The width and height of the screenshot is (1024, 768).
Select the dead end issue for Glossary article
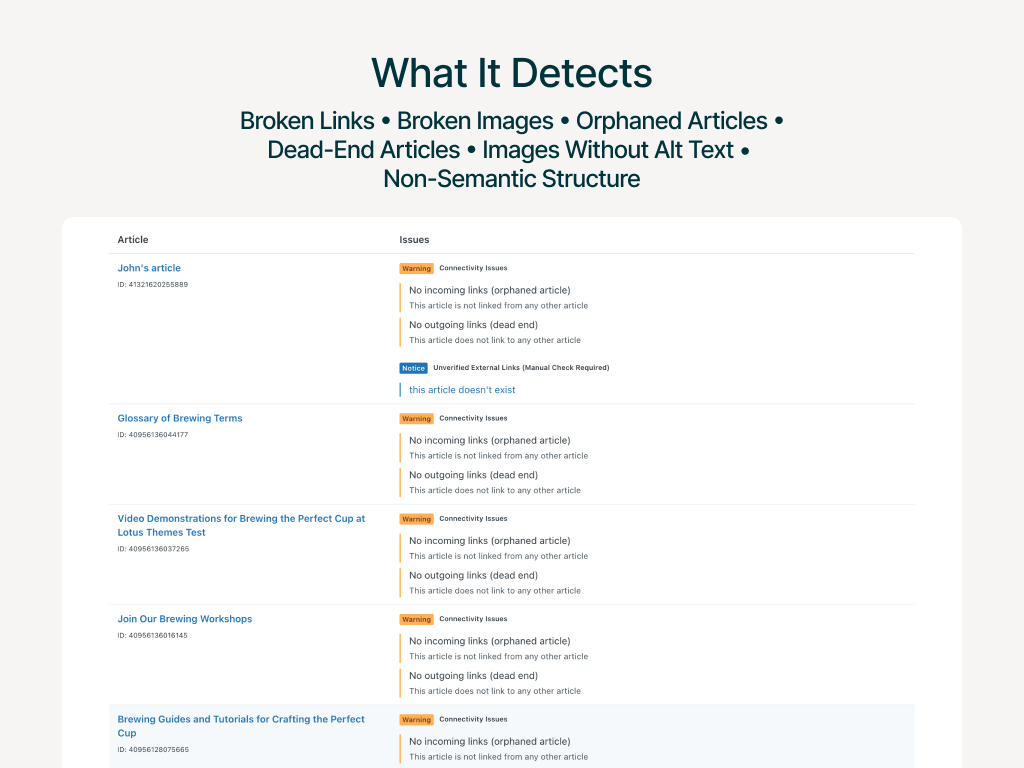[x=473, y=475]
